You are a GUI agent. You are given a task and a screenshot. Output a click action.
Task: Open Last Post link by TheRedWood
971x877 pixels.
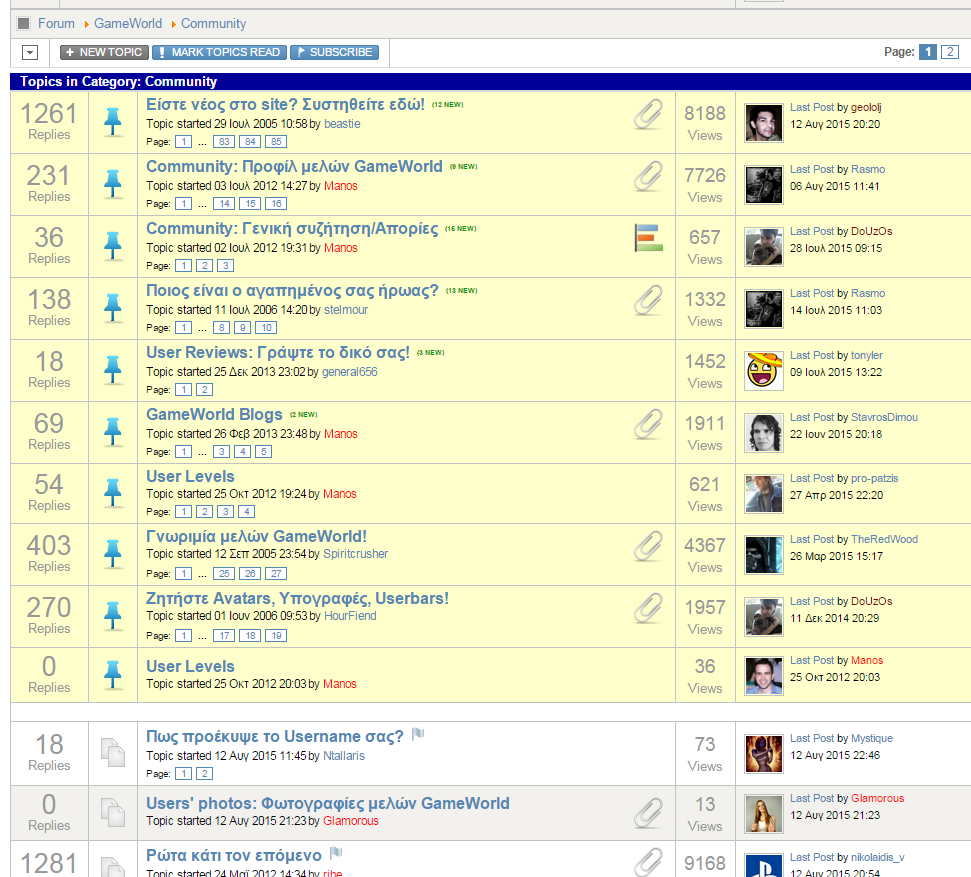[x=811, y=539]
